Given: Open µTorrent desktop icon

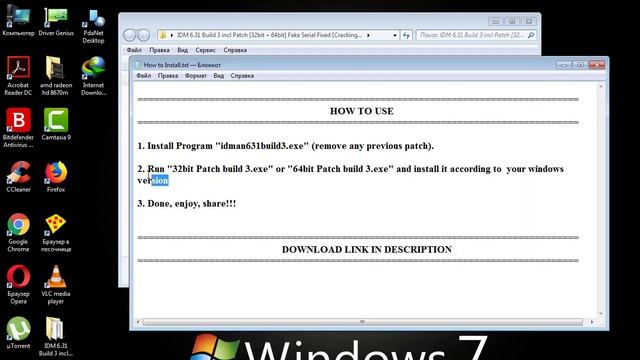Looking at the screenshot, I should click(18, 333).
